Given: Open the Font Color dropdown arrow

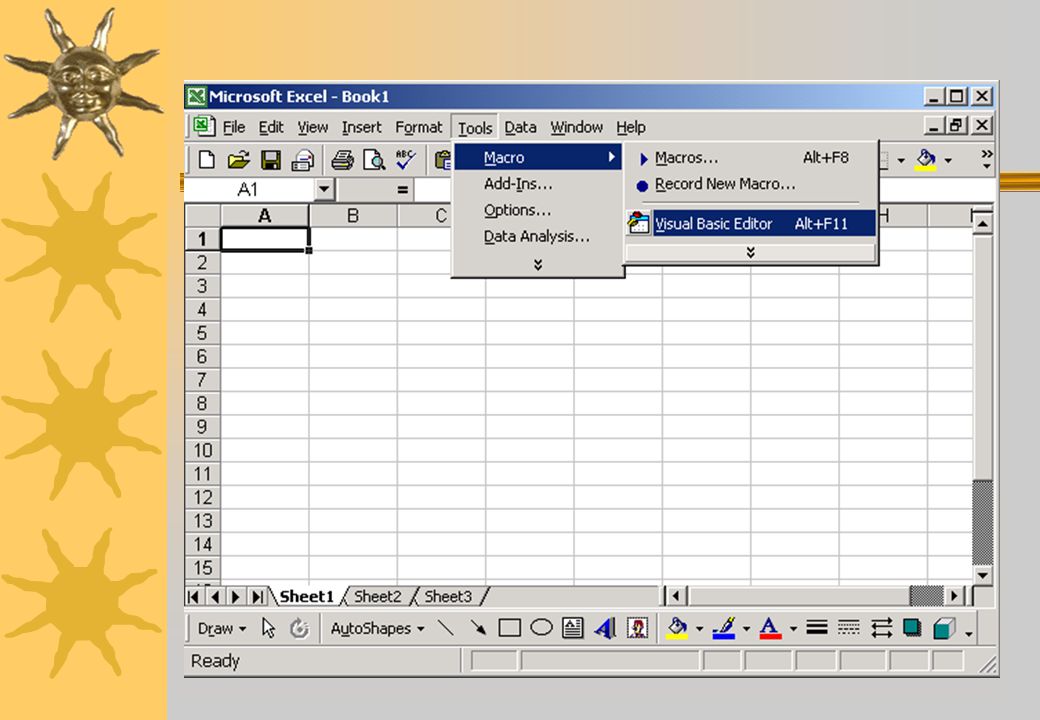Looking at the screenshot, I should pos(793,629).
